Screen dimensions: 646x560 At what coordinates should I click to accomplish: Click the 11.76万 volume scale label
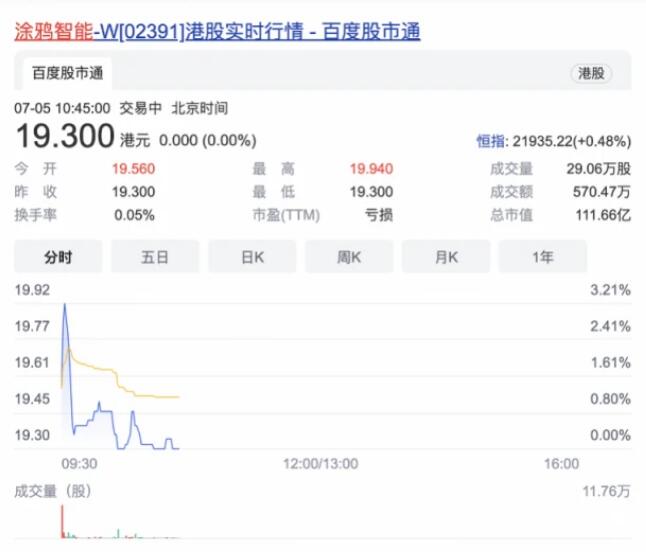pyautogui.click(x=606, y=491)
